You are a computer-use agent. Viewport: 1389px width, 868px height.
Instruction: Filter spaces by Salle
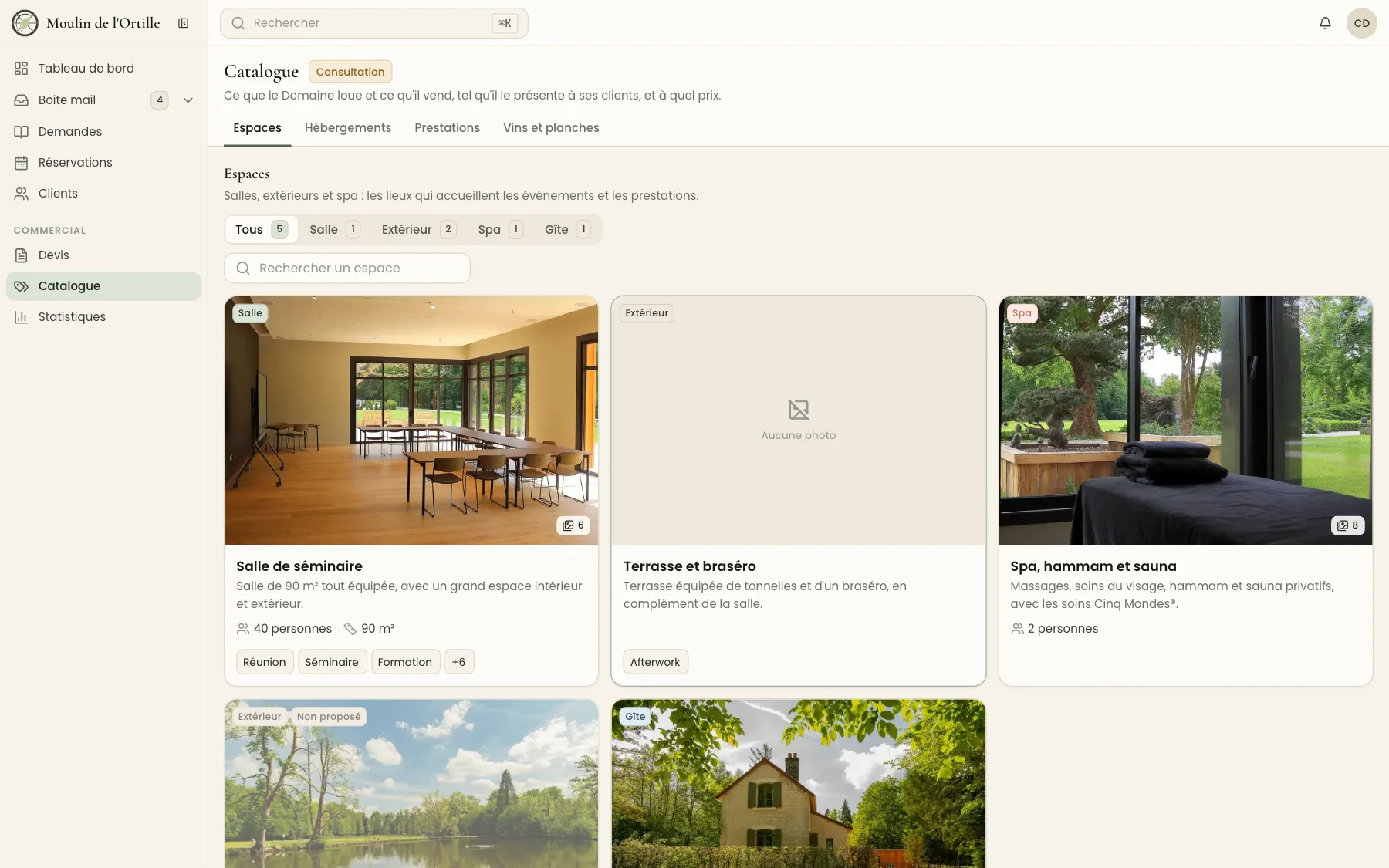(x=334, y=230)
